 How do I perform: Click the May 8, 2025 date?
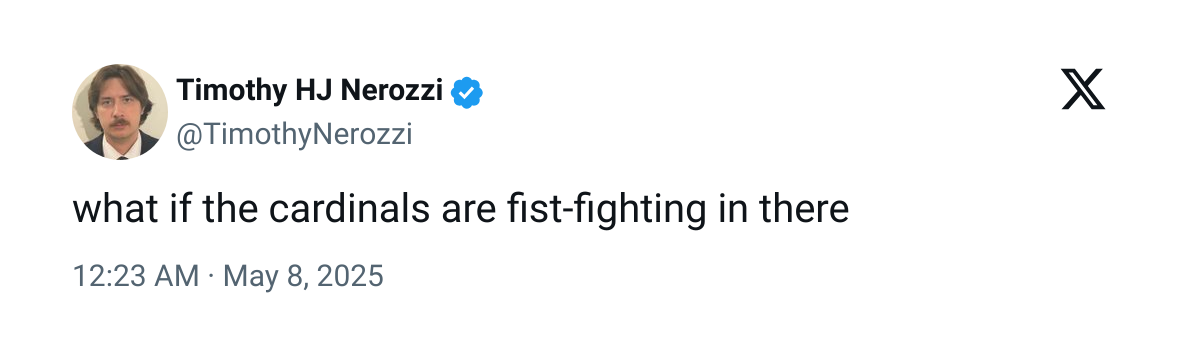click(303, 276)
